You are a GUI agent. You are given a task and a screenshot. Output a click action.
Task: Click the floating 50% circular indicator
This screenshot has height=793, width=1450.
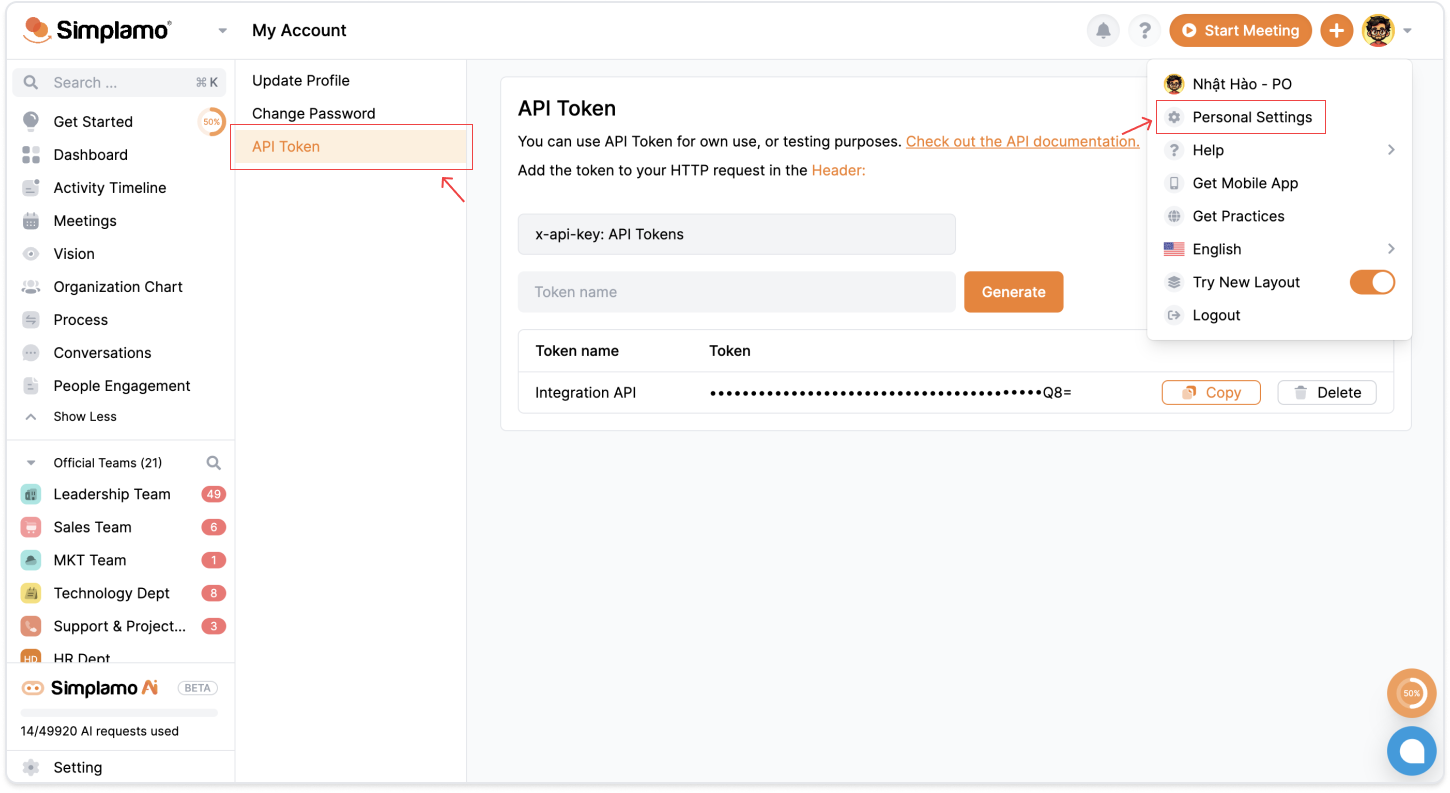pos(1411,693)
